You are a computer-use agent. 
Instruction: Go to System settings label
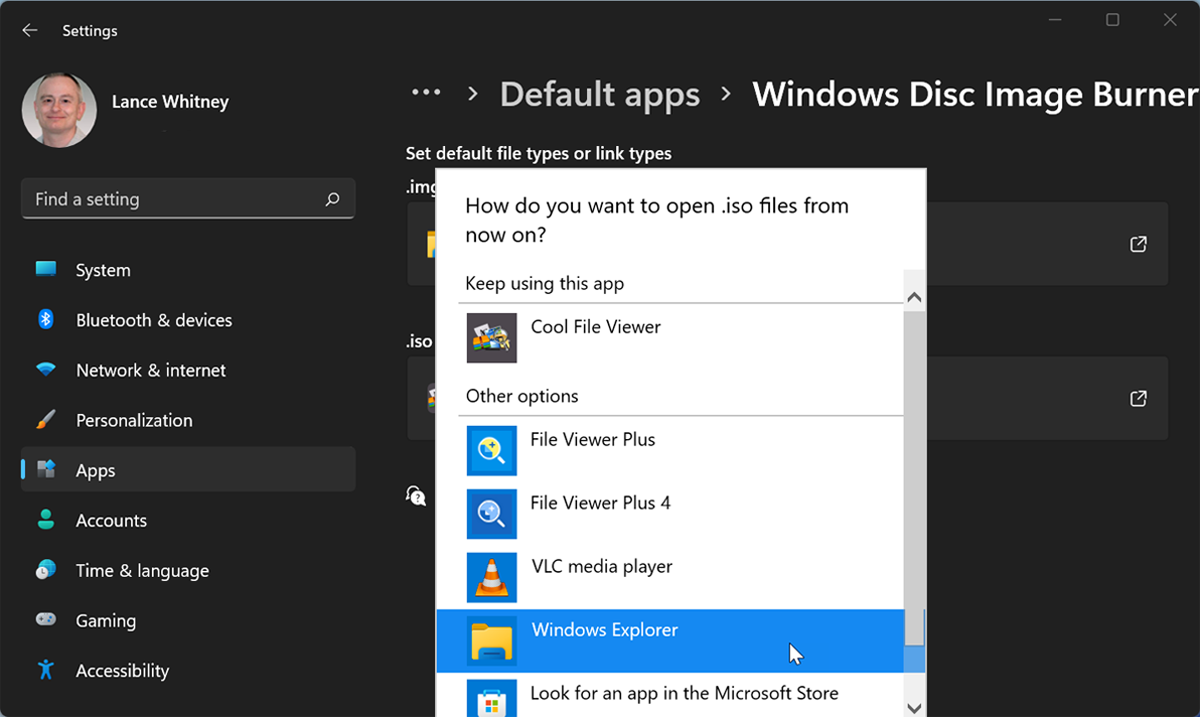tap(103, 270)
